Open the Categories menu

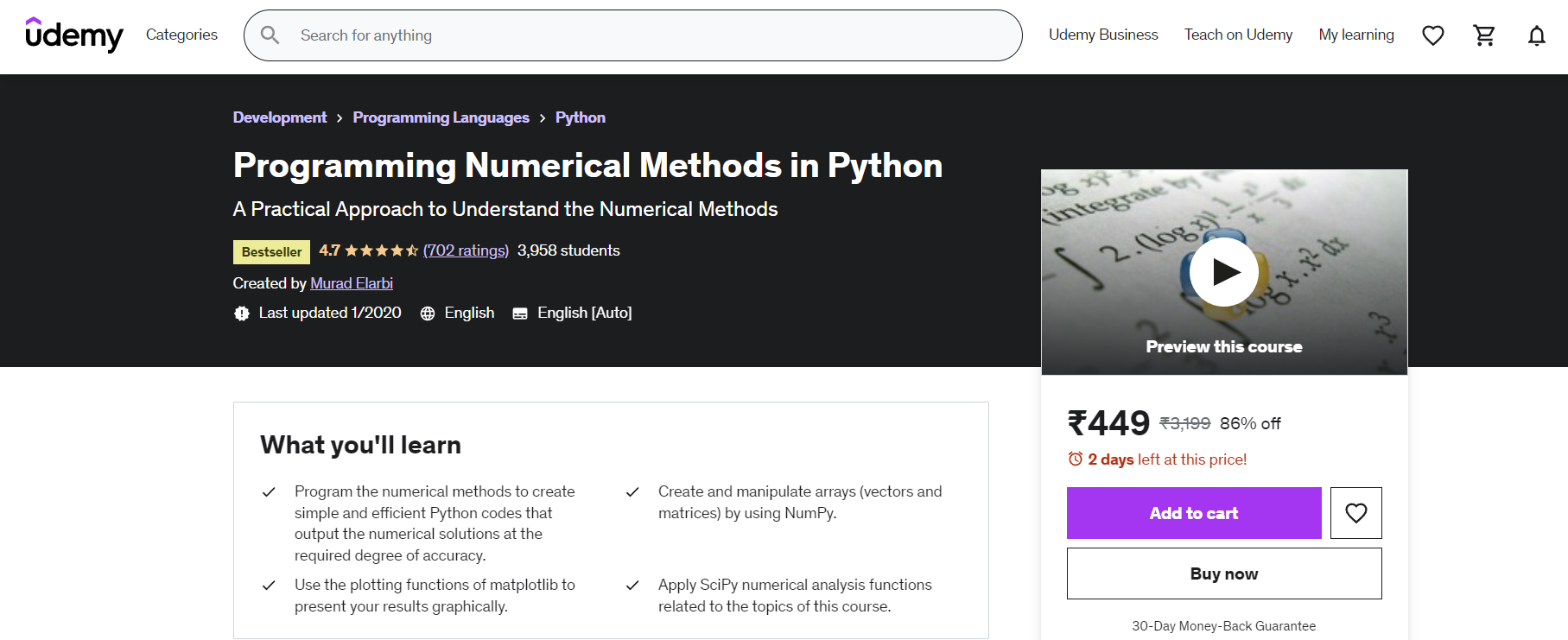pos(181,35)
